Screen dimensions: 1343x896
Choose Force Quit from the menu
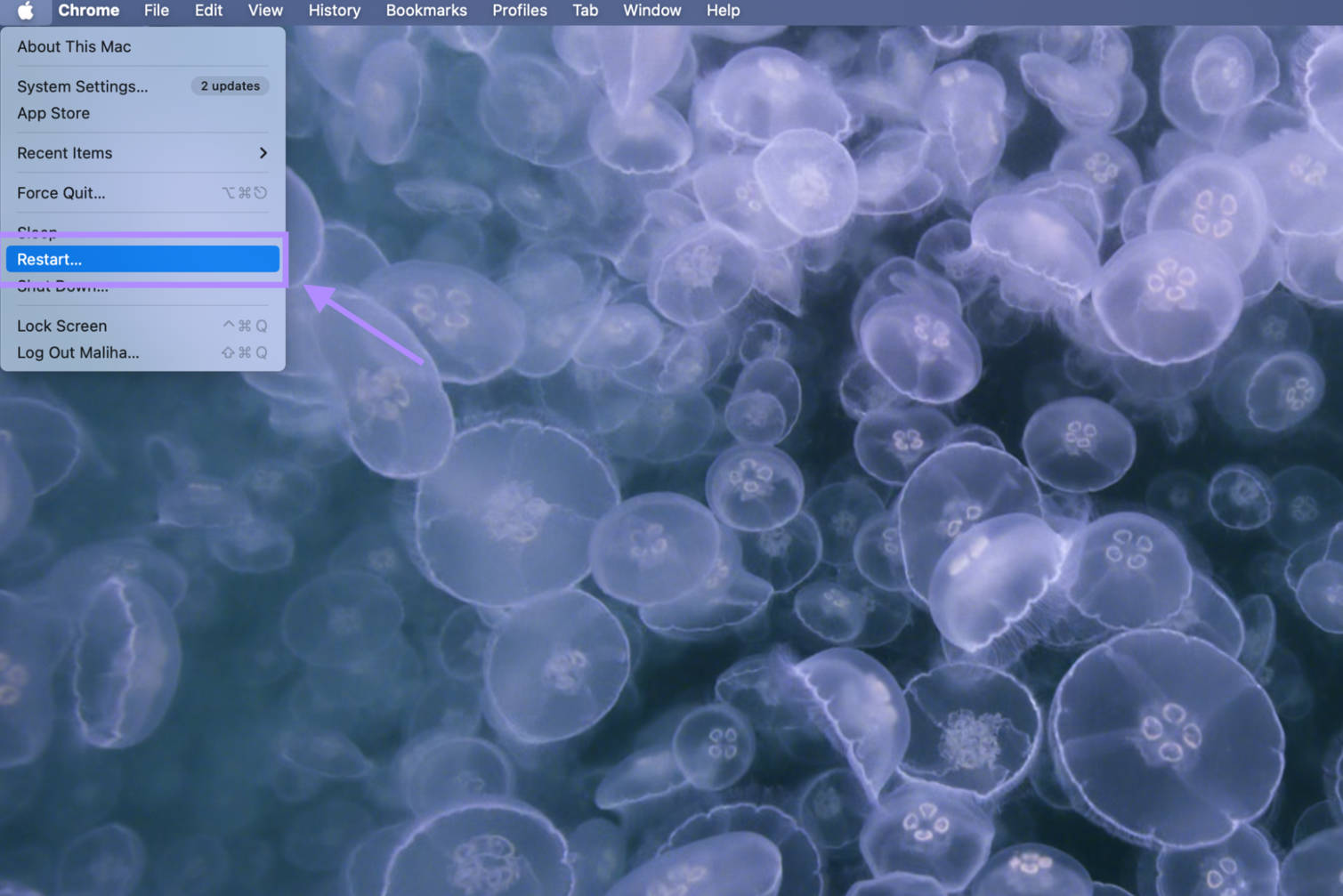142,193
